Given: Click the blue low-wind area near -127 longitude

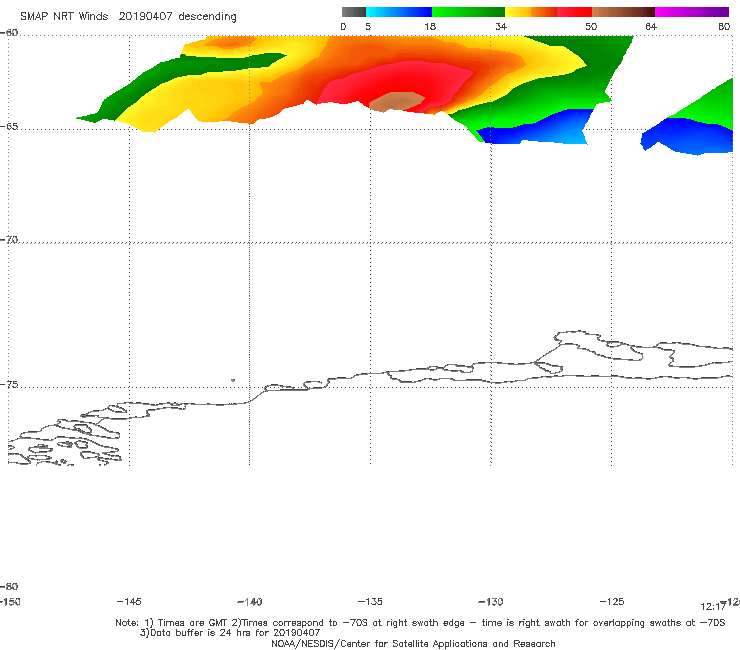Looking at the screenshot, I should click(536, 127).
